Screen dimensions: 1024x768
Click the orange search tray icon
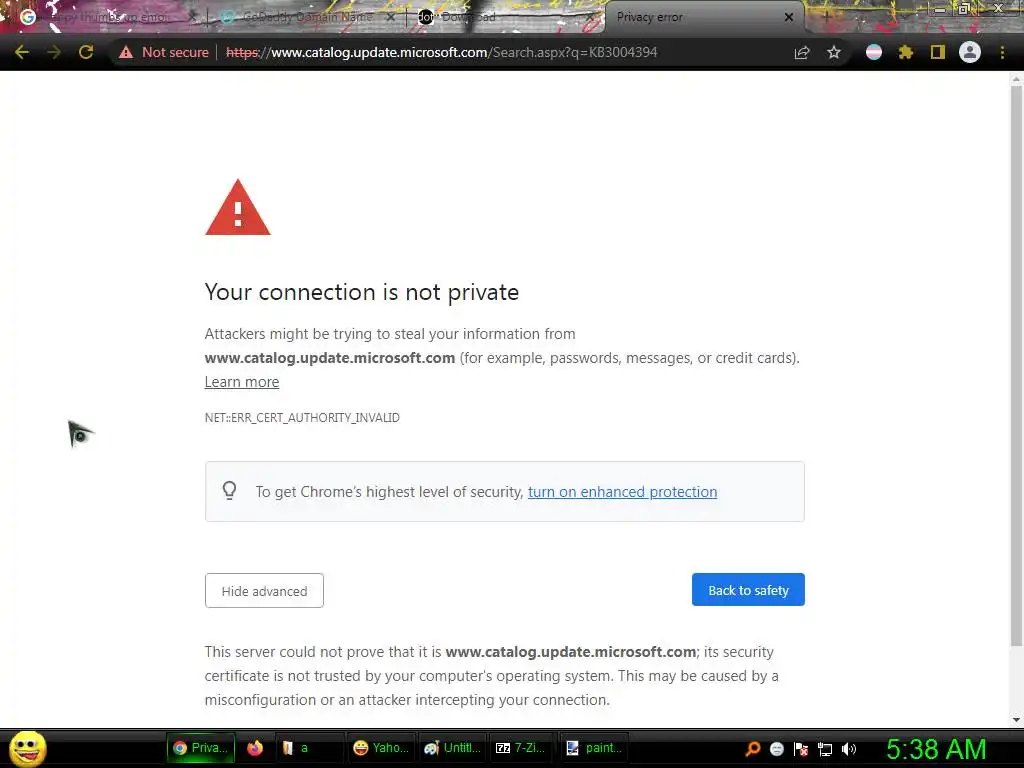click(x=752, y=749)
